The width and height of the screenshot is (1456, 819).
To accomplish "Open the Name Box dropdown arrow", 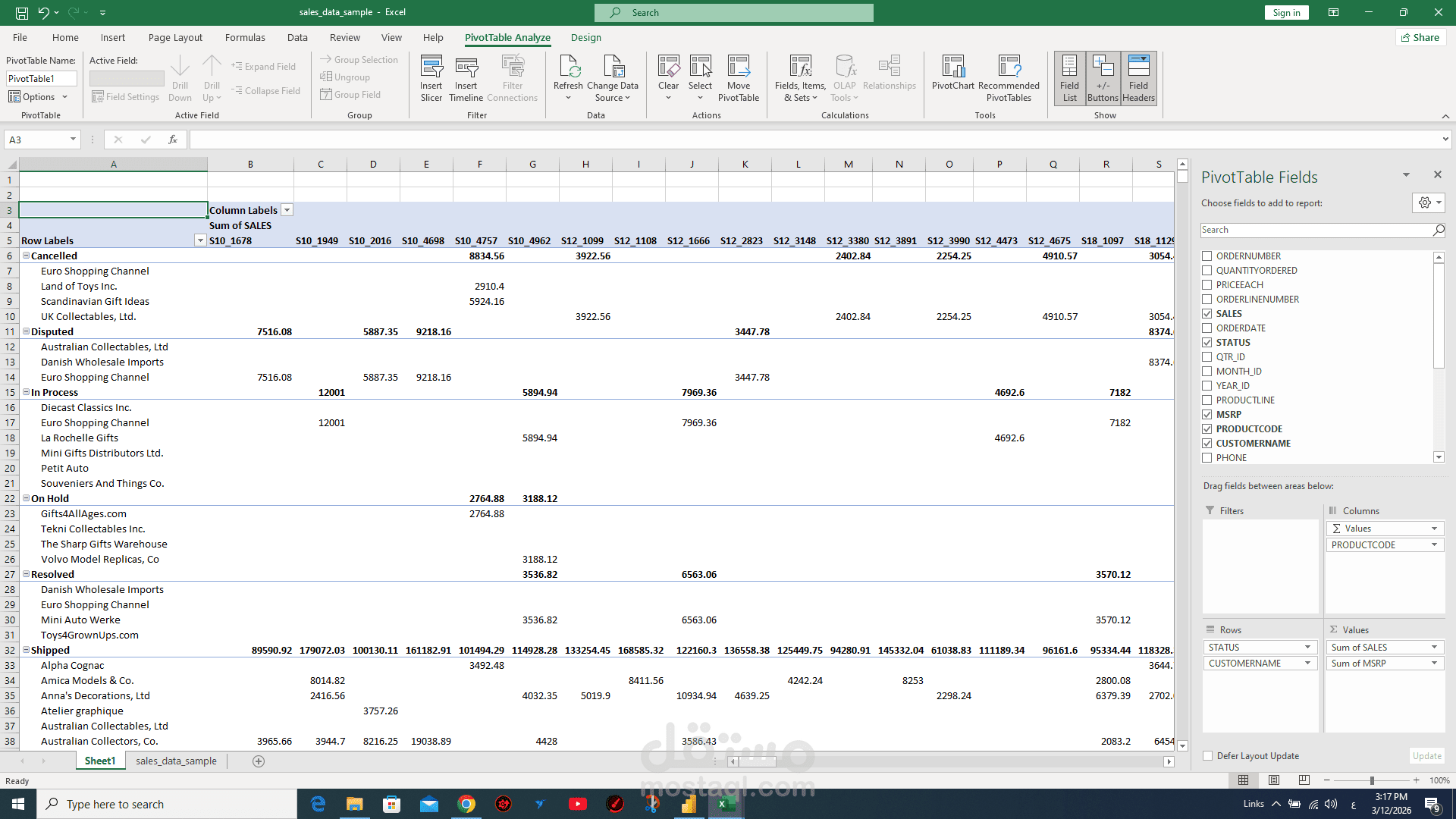I will click(73, 140).
